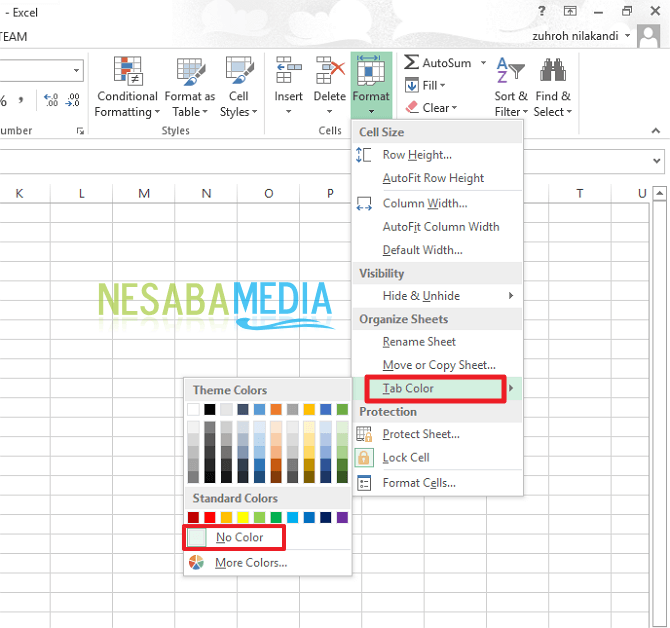Click Decrease Decimal icon
The height and width of the screenshot is (628, 670).
point(73,100)
